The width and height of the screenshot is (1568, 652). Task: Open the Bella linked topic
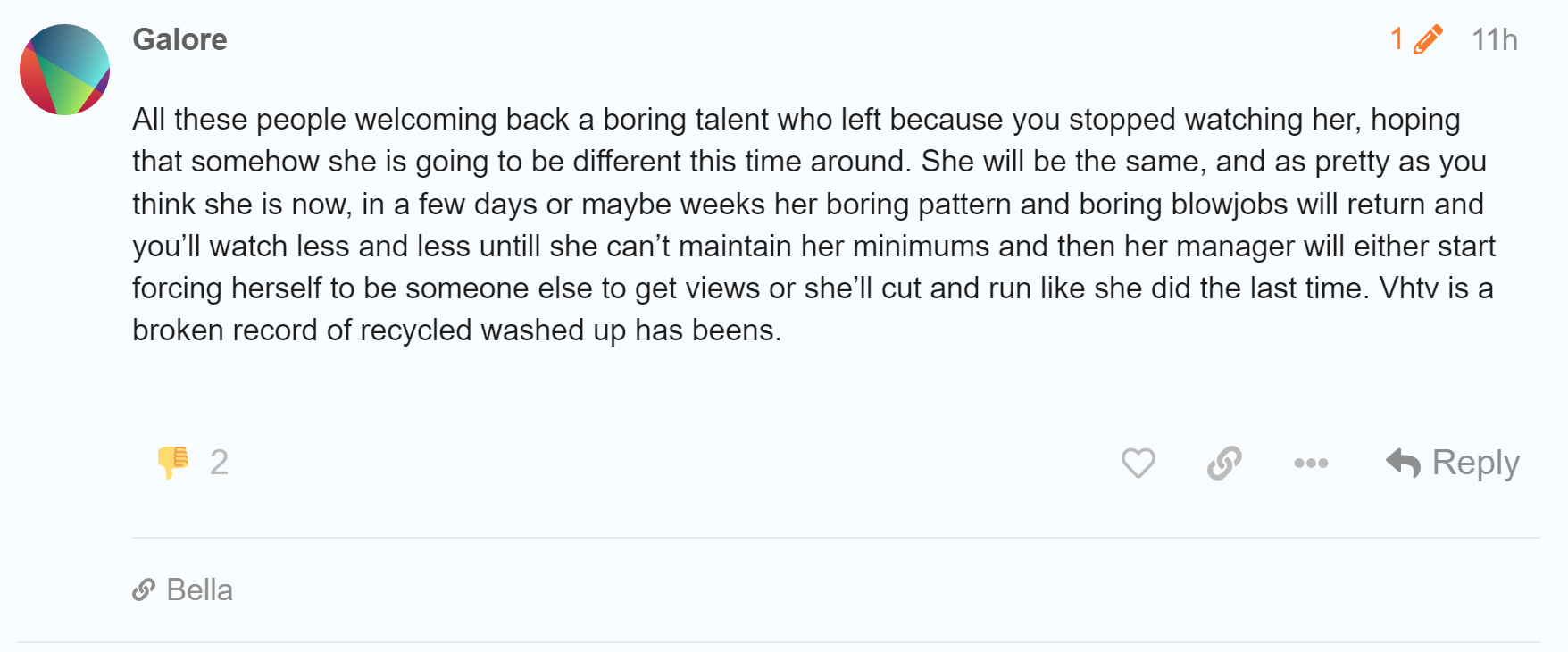point(199,589)
